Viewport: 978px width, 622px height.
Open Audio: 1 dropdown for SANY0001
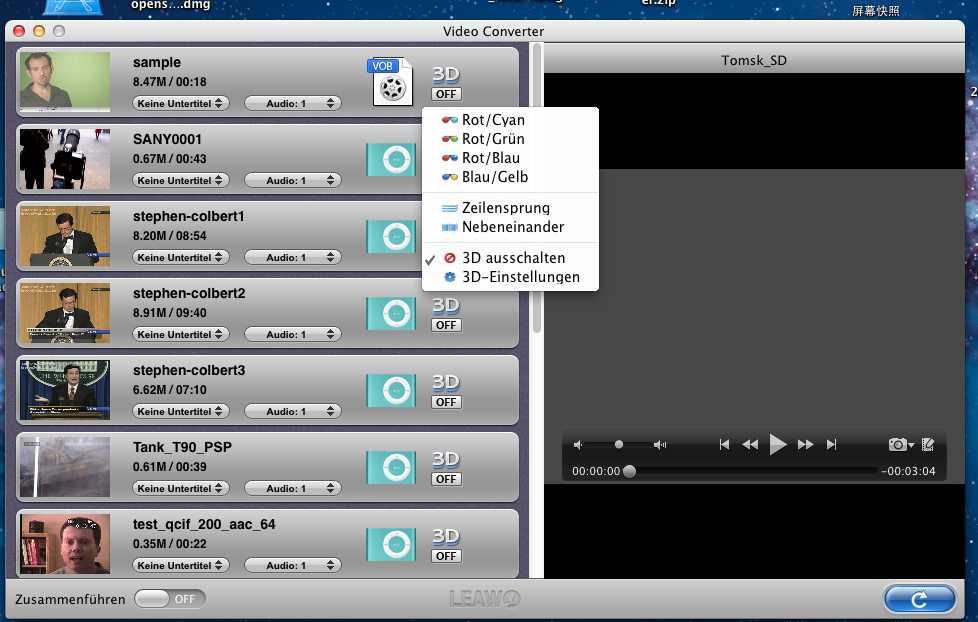tap(293, 180)
